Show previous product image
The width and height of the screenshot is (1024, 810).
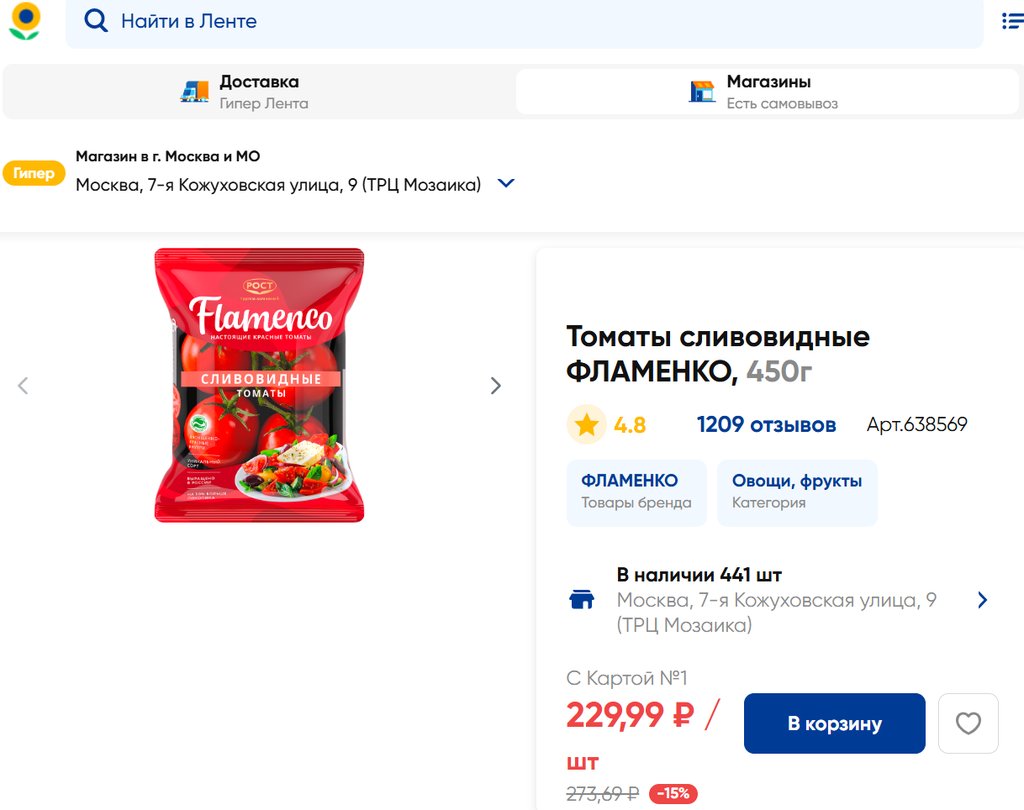point(23,386)
